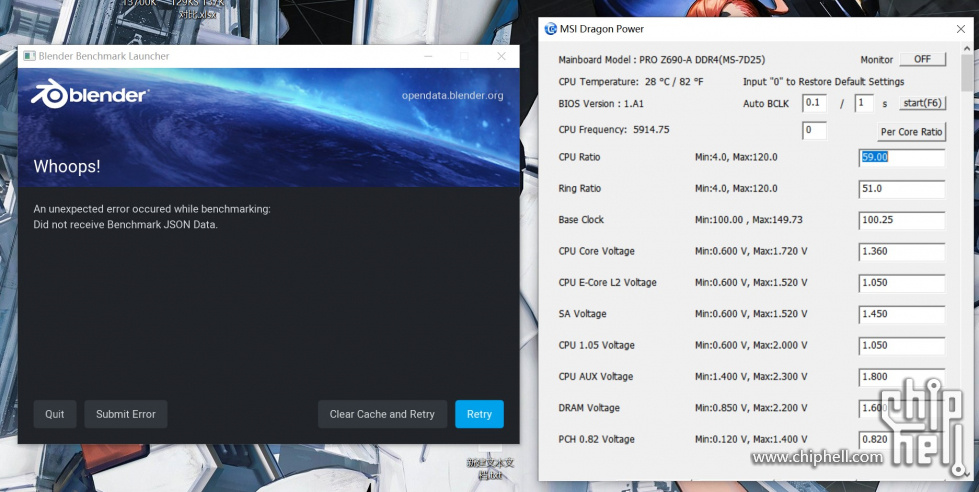The height and width of the screenshot is (492, 979).
Task: Click 'Min:0.600 V, Max:1.720 V' range text
Action: [x=751, y=251]
